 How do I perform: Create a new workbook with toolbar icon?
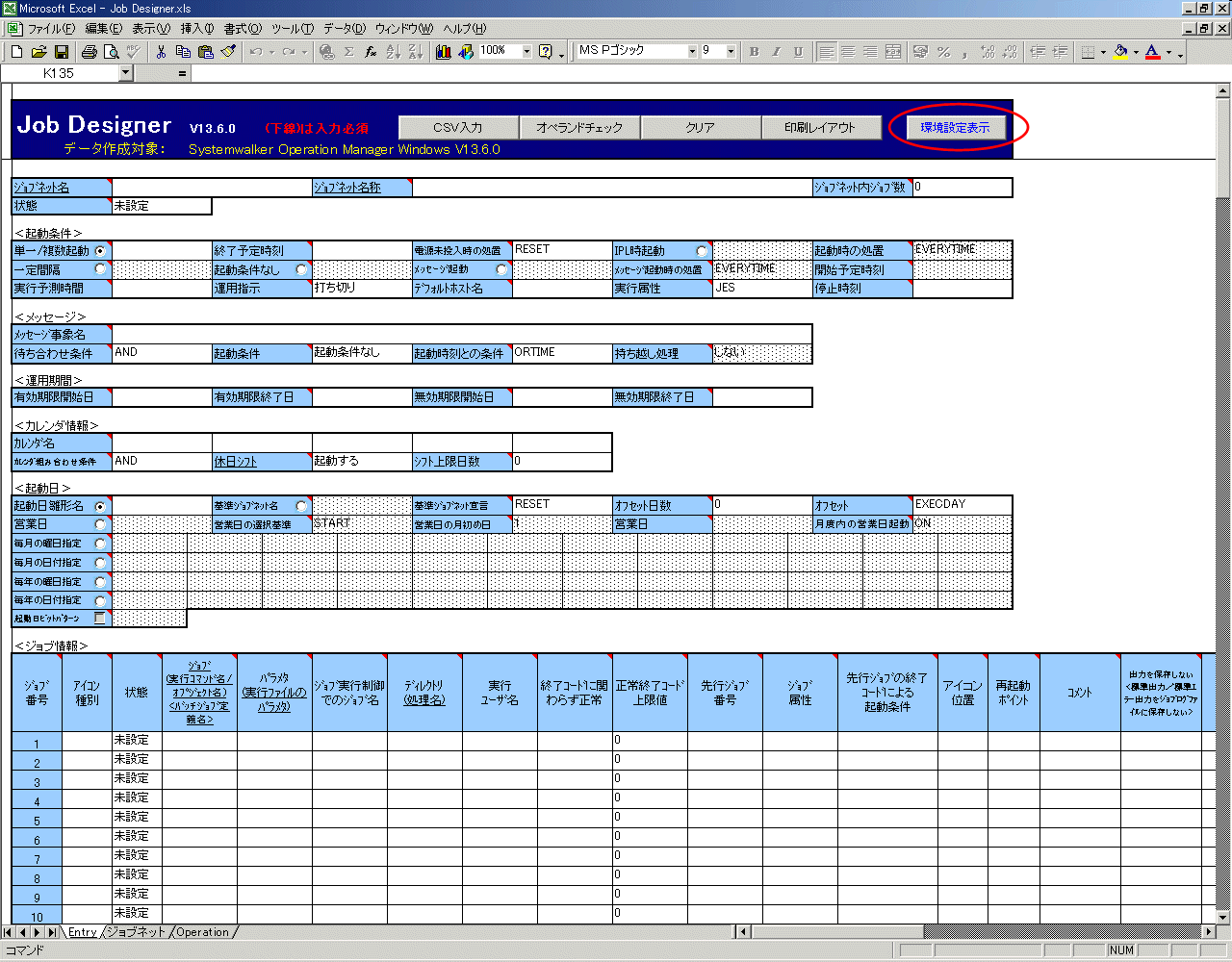tap(16, 52)
